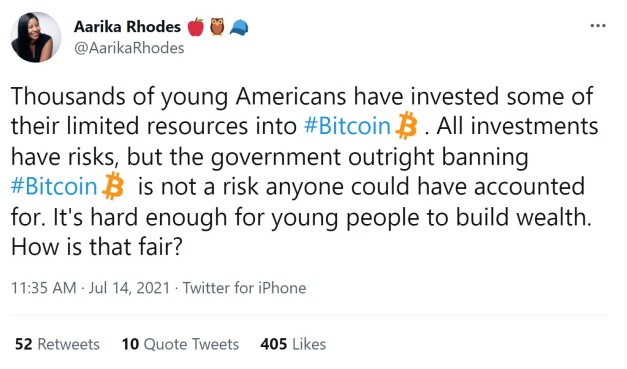Open the Twitter for iPhone source link
This screenshot has height=369, width=627.
coord(244,288)
